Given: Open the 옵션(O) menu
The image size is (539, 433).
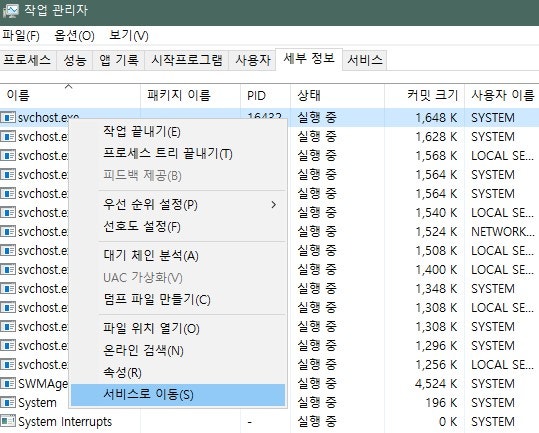Looking at the screenshot, I should [x=74, y=36].
